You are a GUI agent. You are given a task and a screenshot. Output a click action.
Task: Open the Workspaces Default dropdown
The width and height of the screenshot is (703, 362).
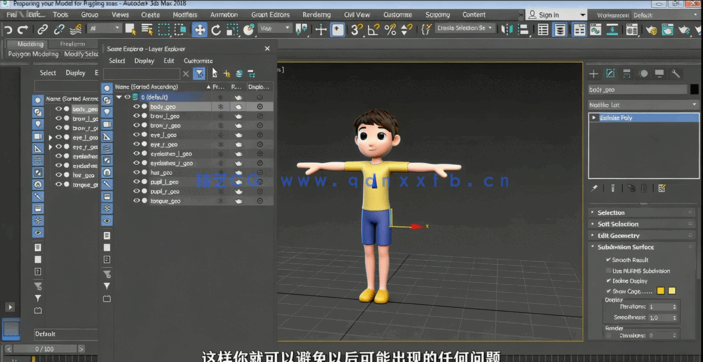[x=665, y=15]
